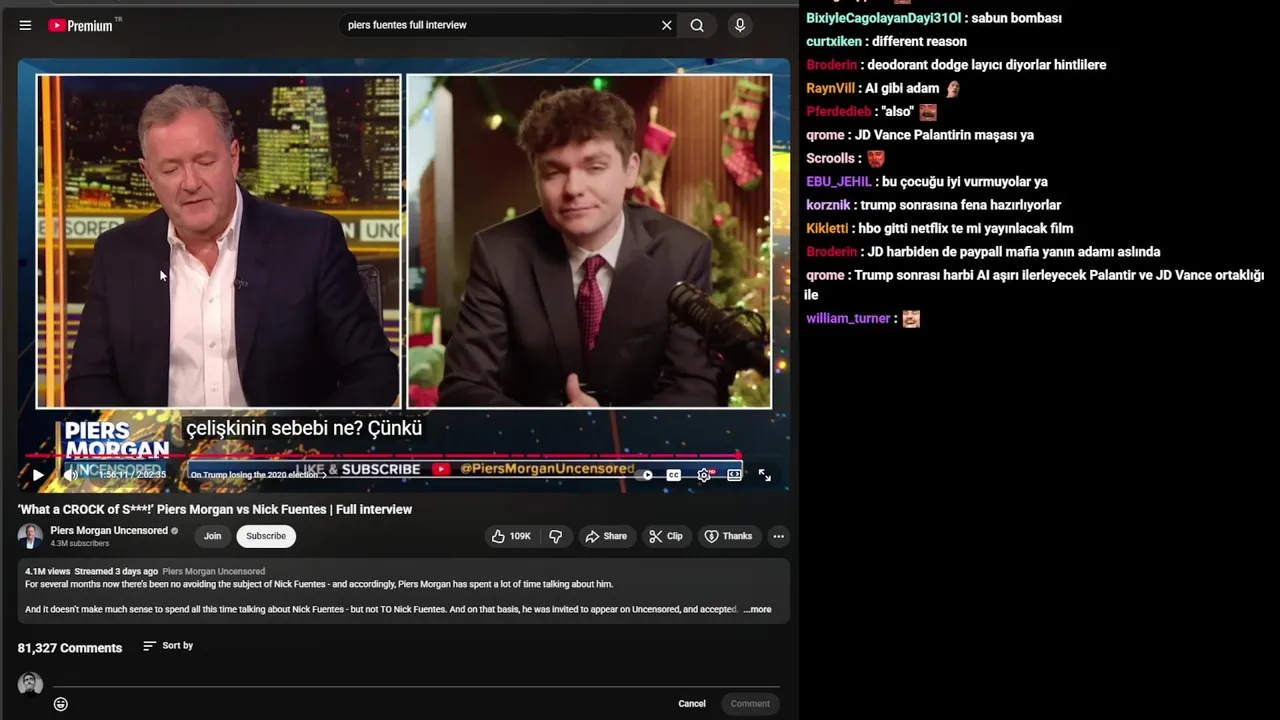Toggle closed captions CC button
This screenshot has width=1280, height=720.
(674, 475)
